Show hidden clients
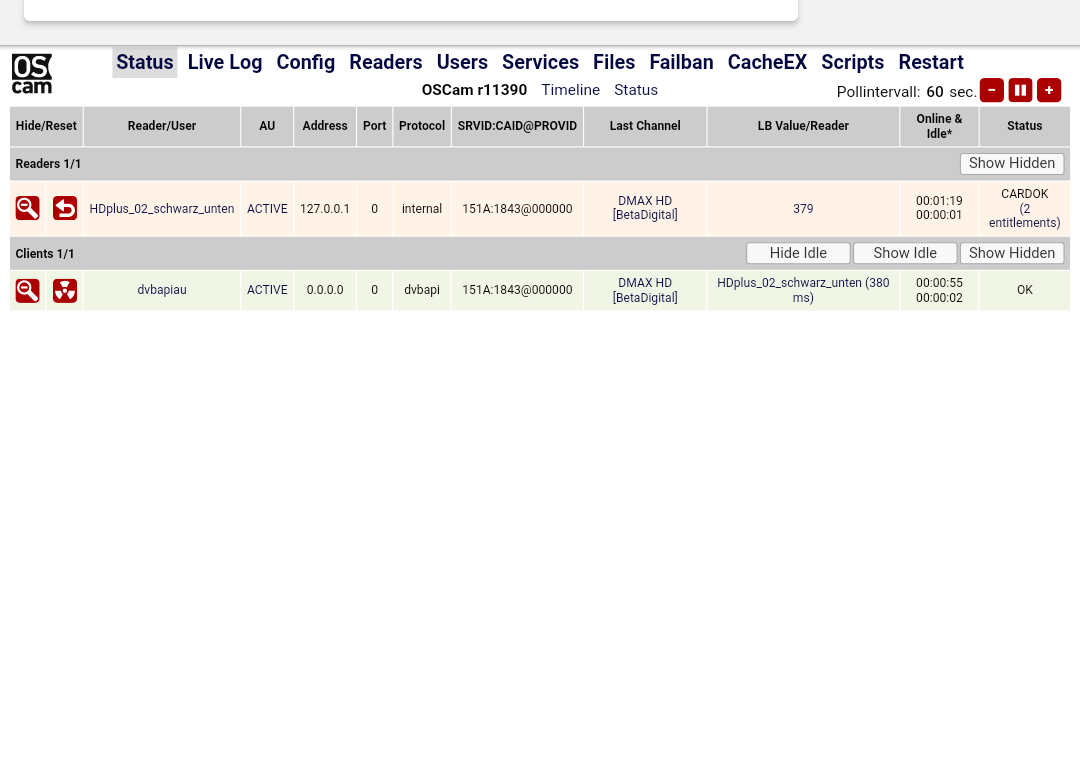The height and width of the screenshot is (770, 1080). (1011, 253)
